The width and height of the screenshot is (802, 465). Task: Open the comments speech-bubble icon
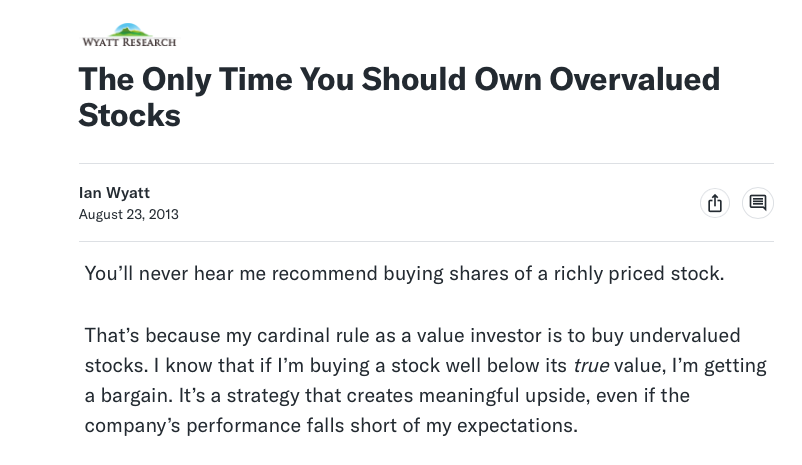coord(758,203)
